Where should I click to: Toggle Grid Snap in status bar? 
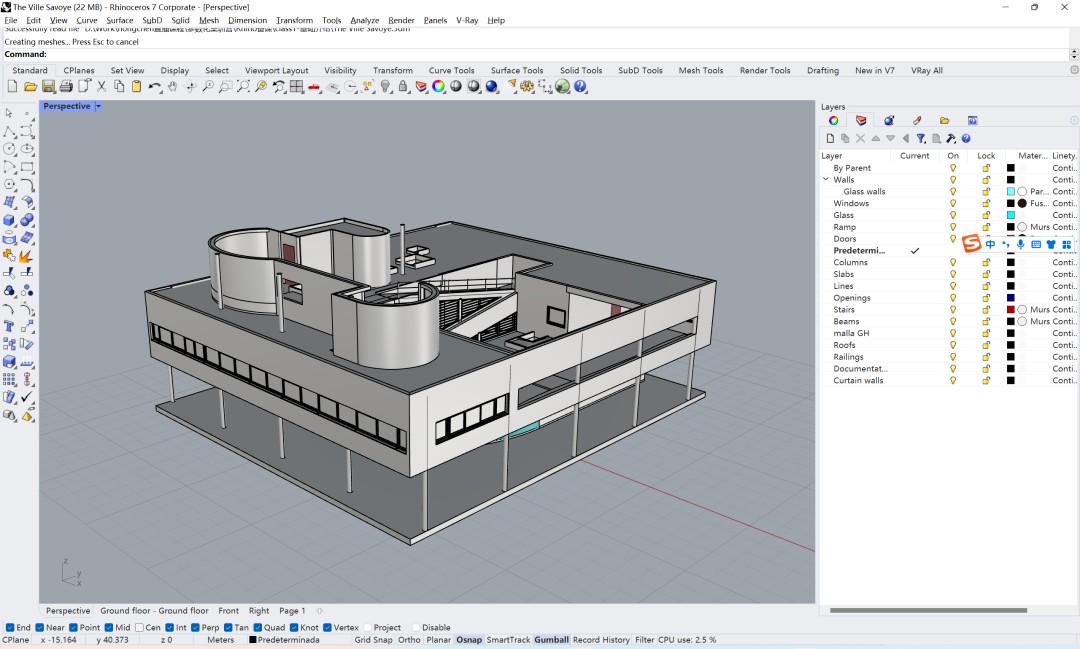373,640
